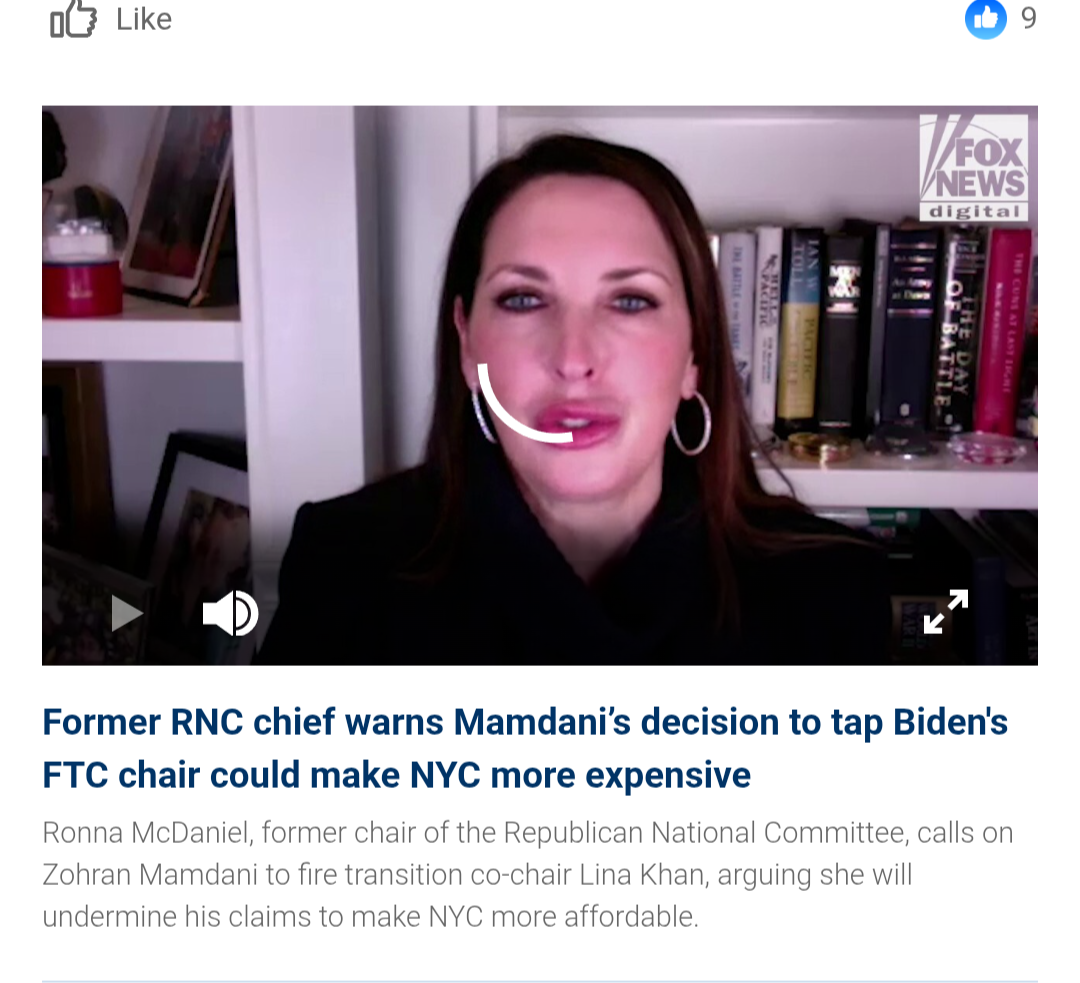Viewport: 1080px width, 983px height.
Task: View the reaction count showing 9
Action: tap(1028, 19)
